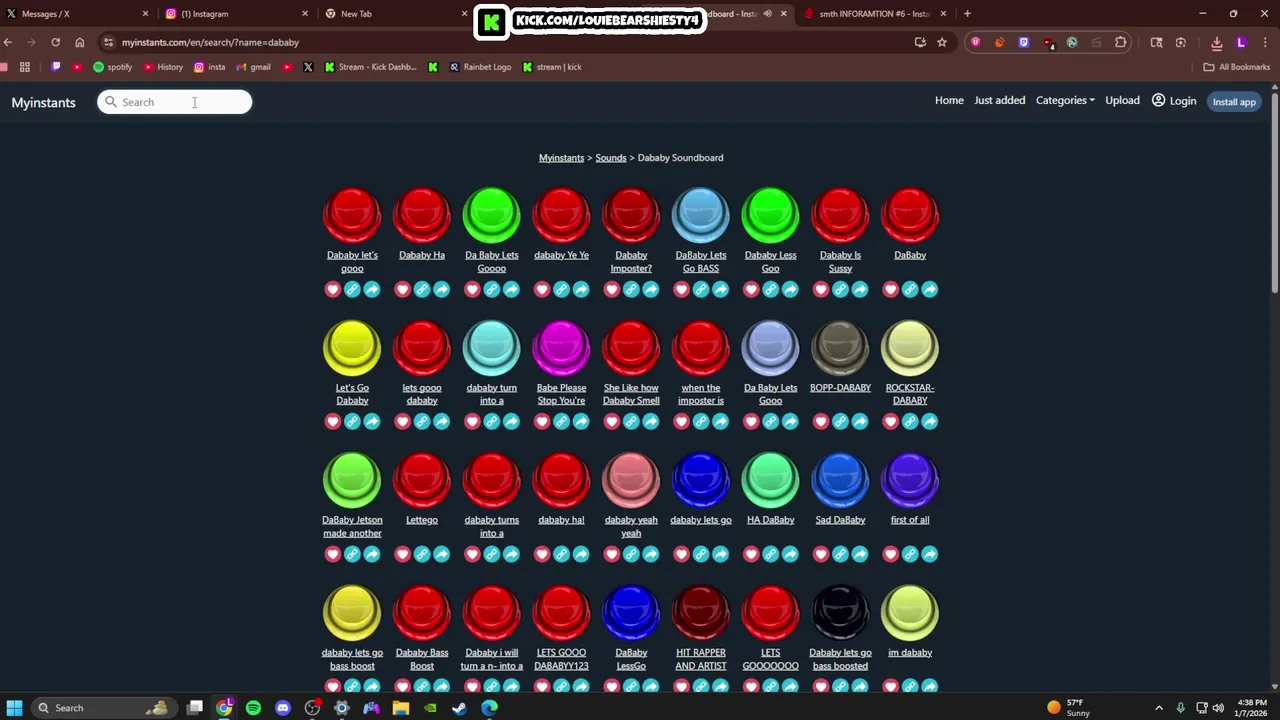Open browser downloads icon
Image resolution: width=1280 pixels, height=720 pixels.
click(1217, 42)
